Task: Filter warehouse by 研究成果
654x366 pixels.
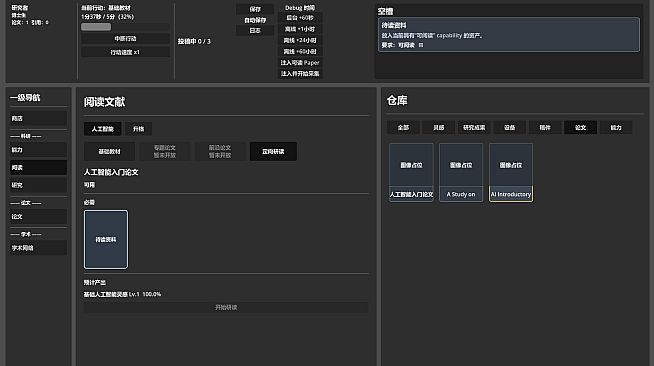Action: coord(474,128)
